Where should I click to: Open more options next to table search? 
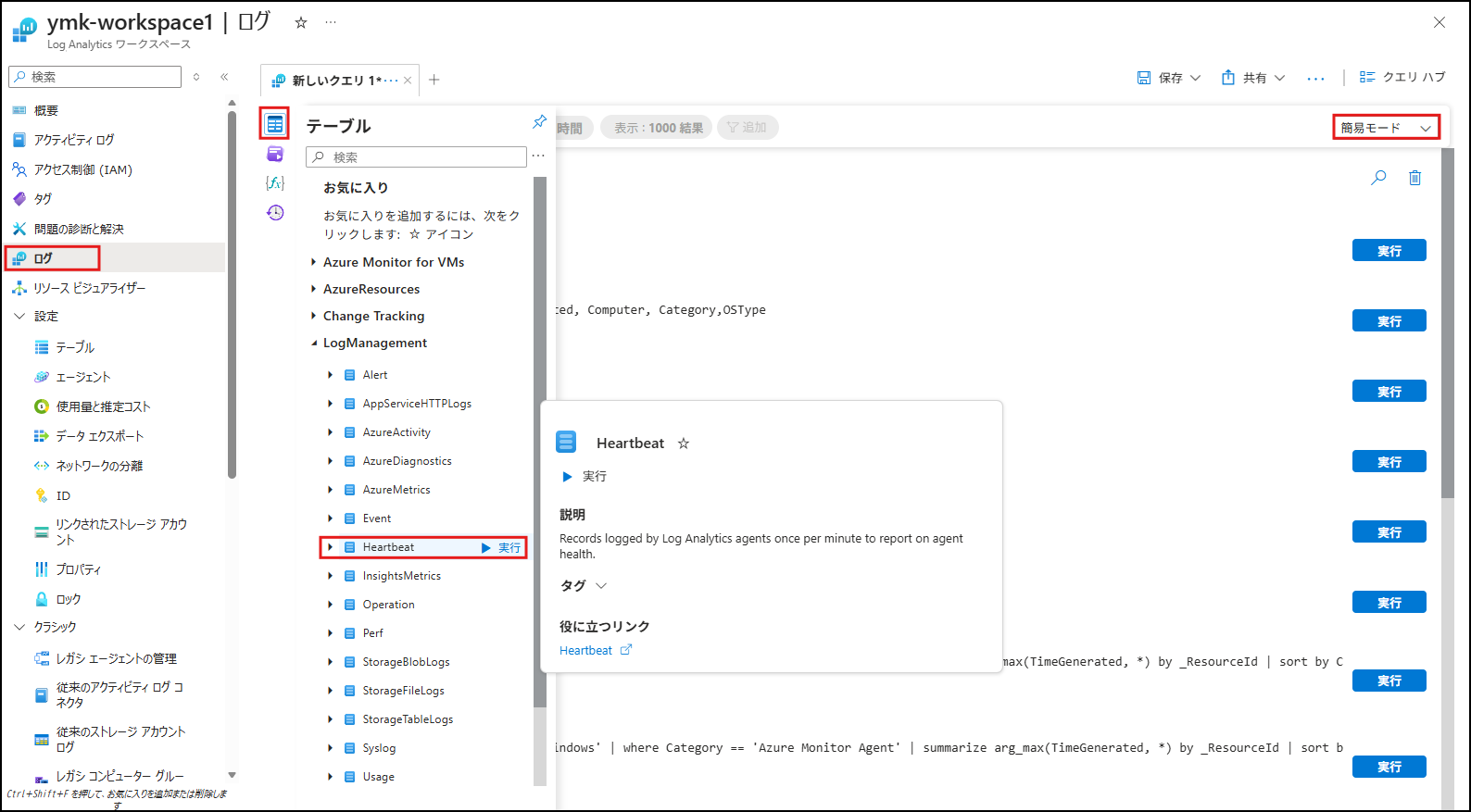click(x=538, y=156)
